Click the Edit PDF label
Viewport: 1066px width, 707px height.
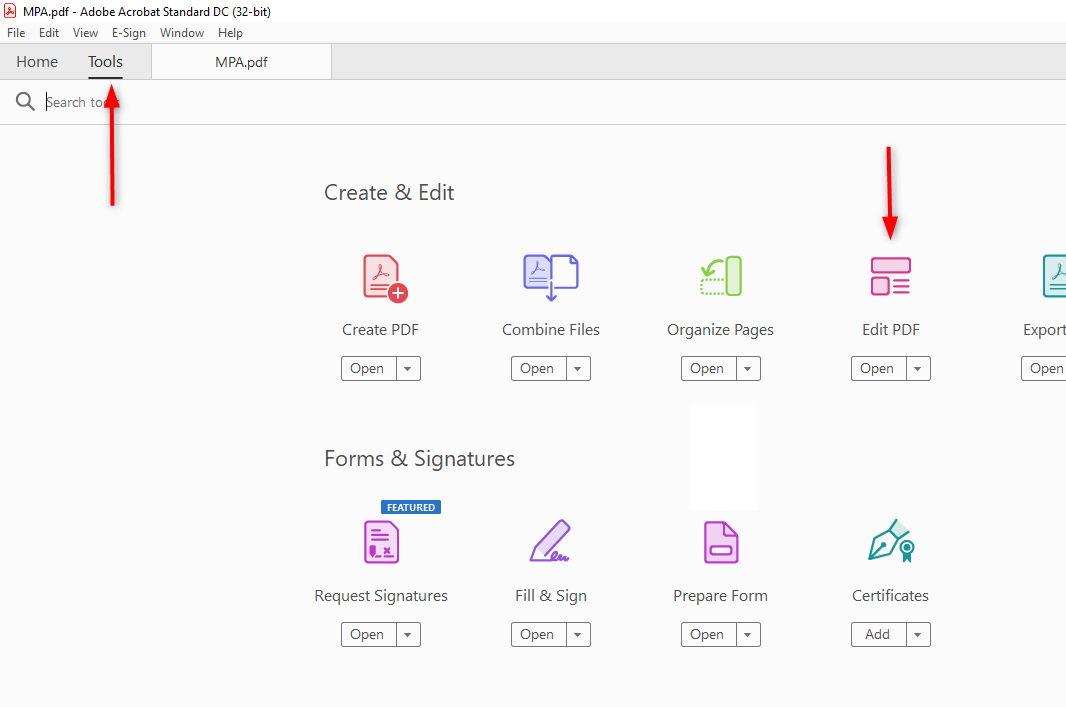[x=891, y=330]
